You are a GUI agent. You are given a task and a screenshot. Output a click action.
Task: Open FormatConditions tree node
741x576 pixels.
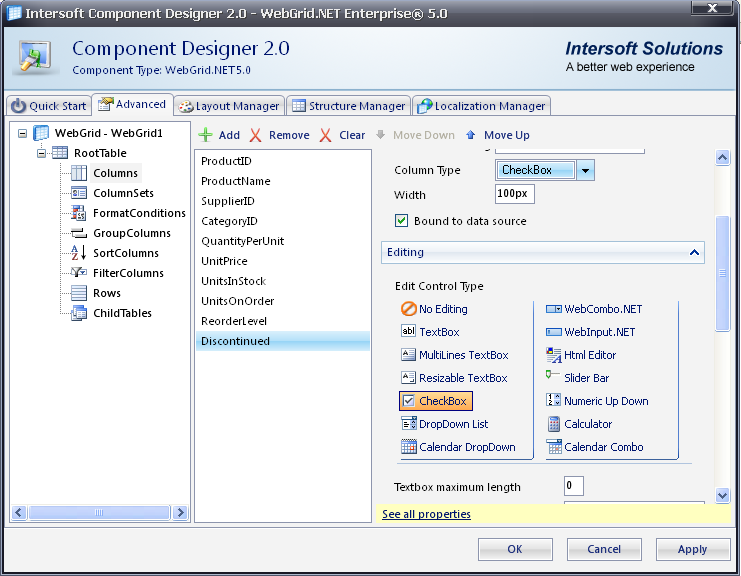139,213
